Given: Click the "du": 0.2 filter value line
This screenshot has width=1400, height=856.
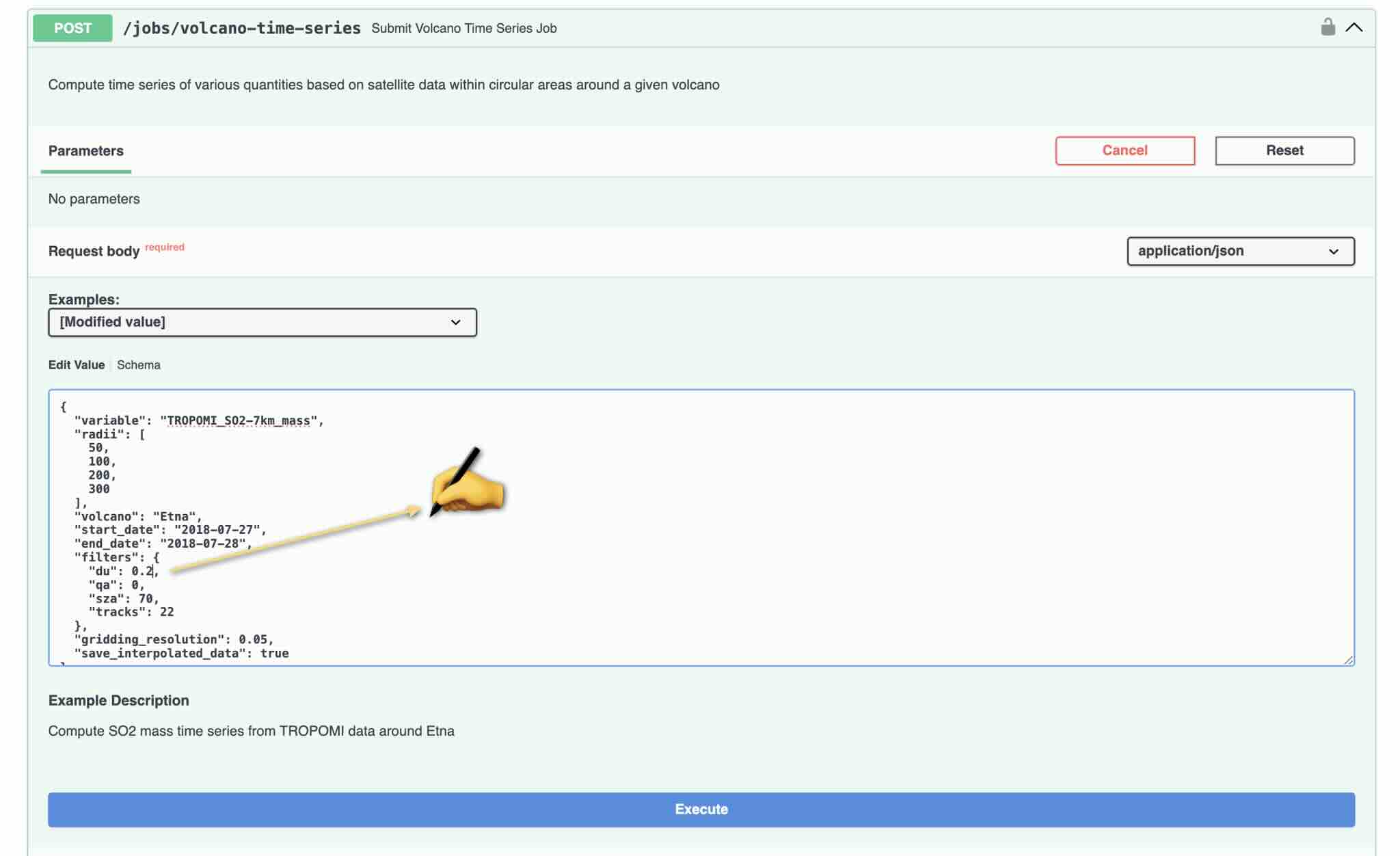Looking at the screenshot, I should point(123,571).
